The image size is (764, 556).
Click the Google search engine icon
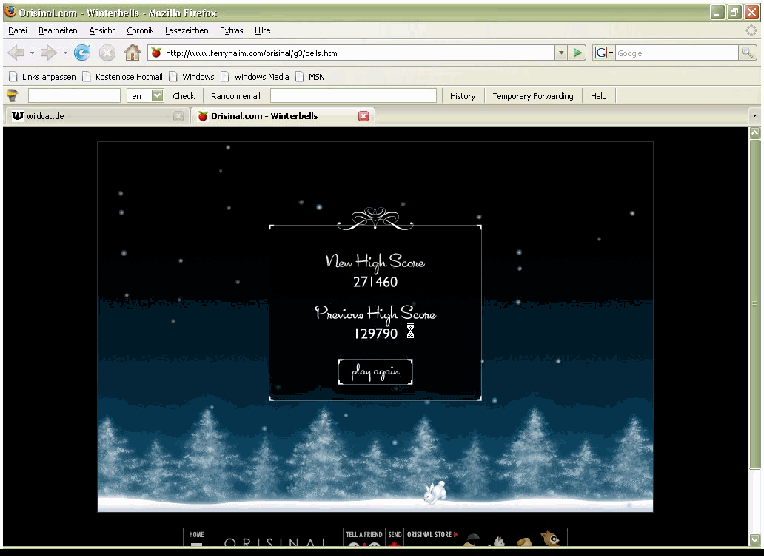pos(603,53)
